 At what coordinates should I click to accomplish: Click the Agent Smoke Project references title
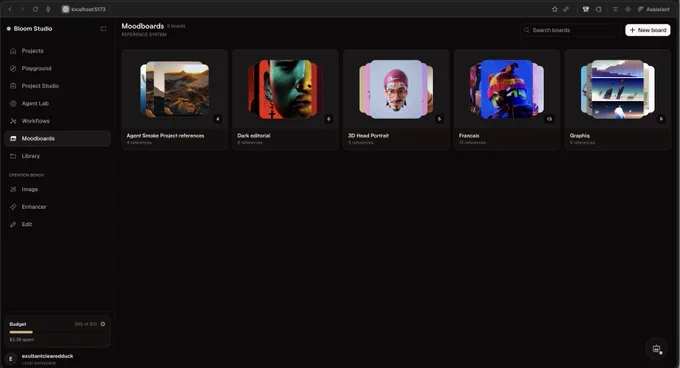(x=165, y=136)
